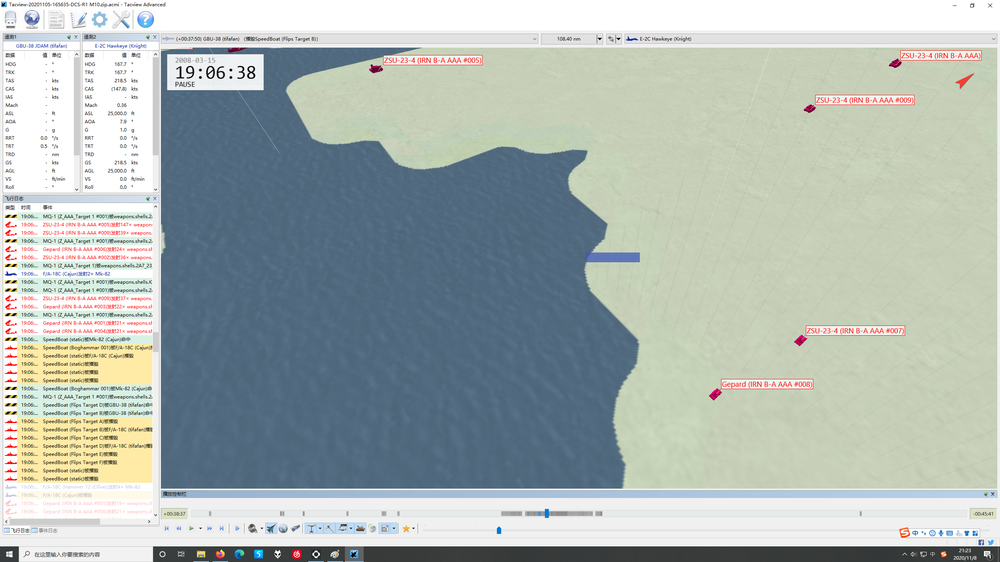Open layered map options dropdown arrow

[x=351, y=528]
